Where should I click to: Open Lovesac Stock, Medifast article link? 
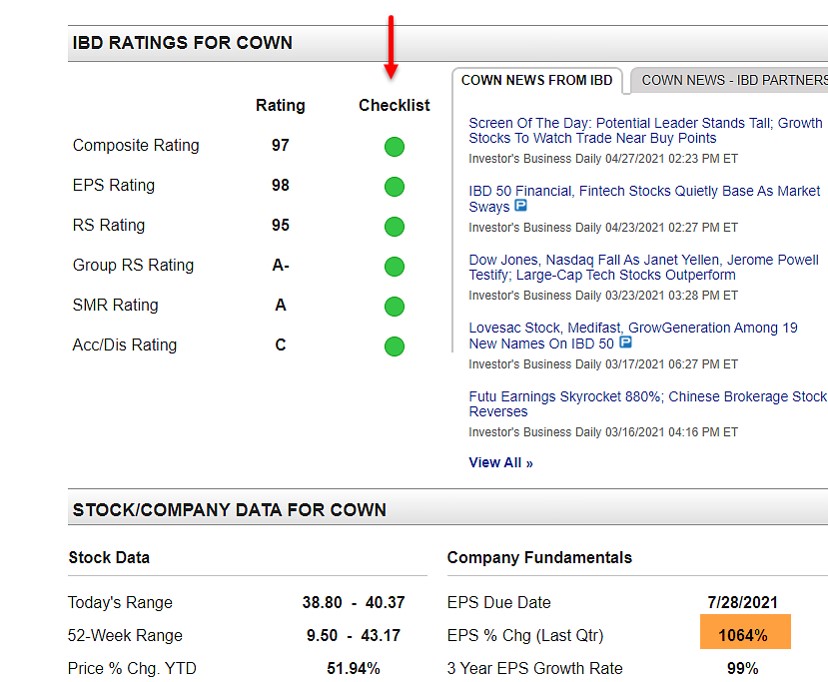click(632, 335)
